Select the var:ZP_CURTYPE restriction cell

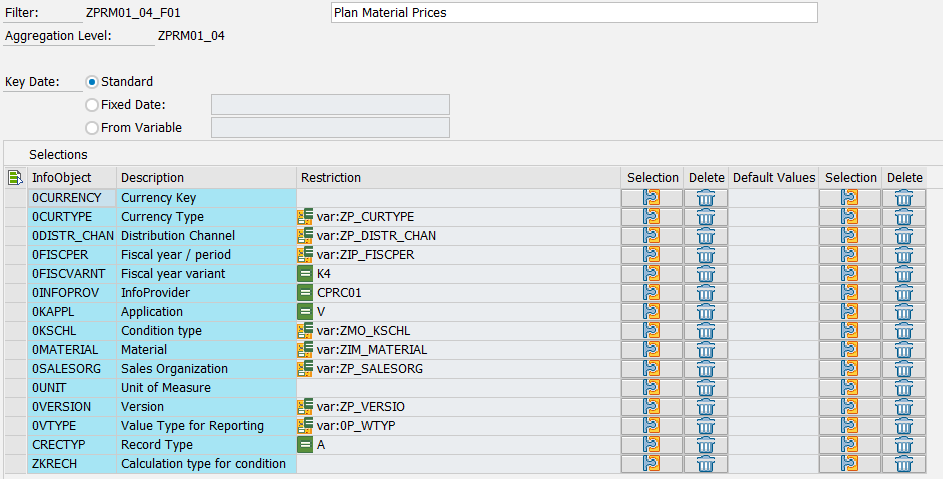click(x=458, y=217)
